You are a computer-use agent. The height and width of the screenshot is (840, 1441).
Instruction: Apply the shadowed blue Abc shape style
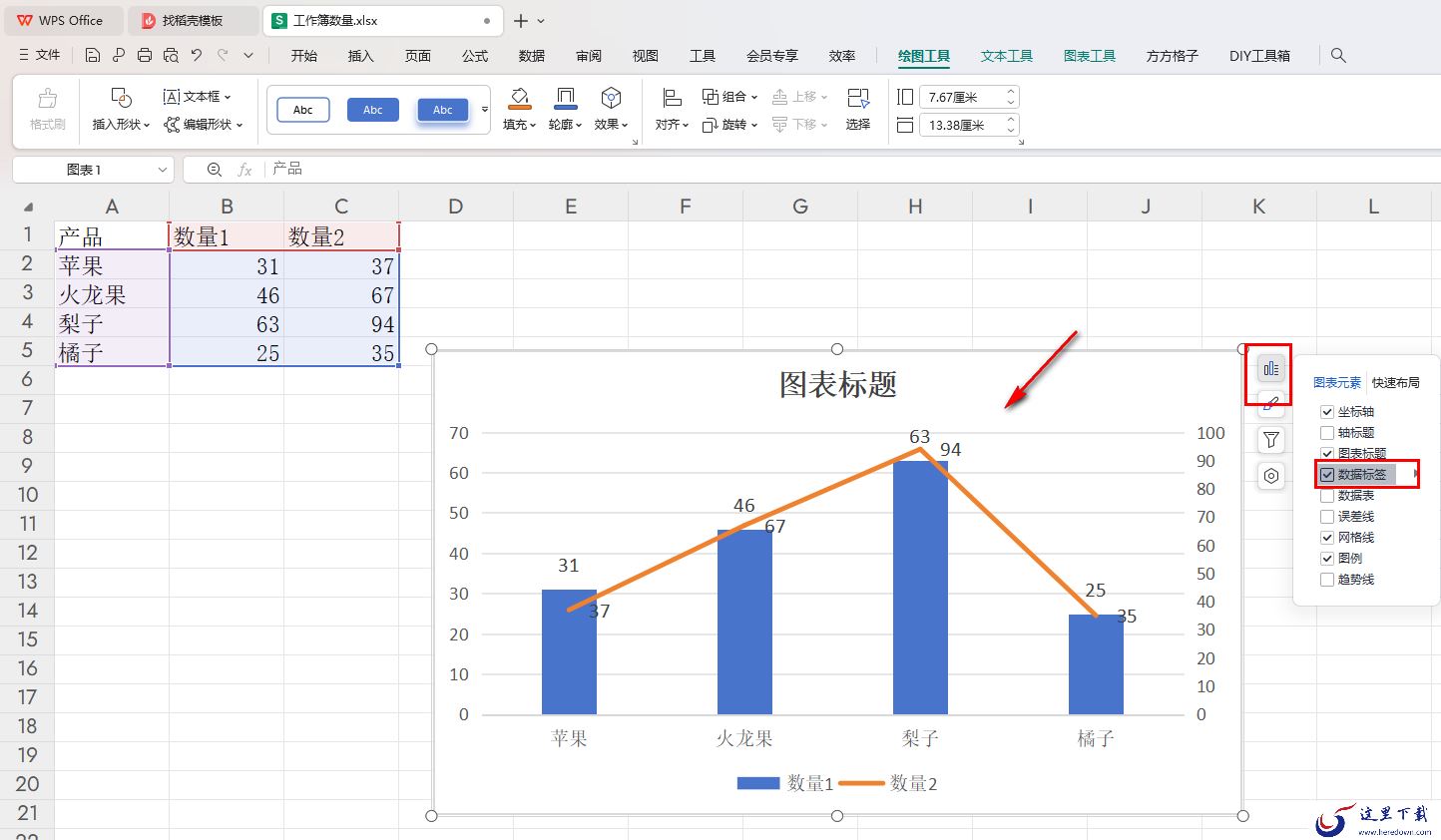pyautogui.click(x=443, y=110)
